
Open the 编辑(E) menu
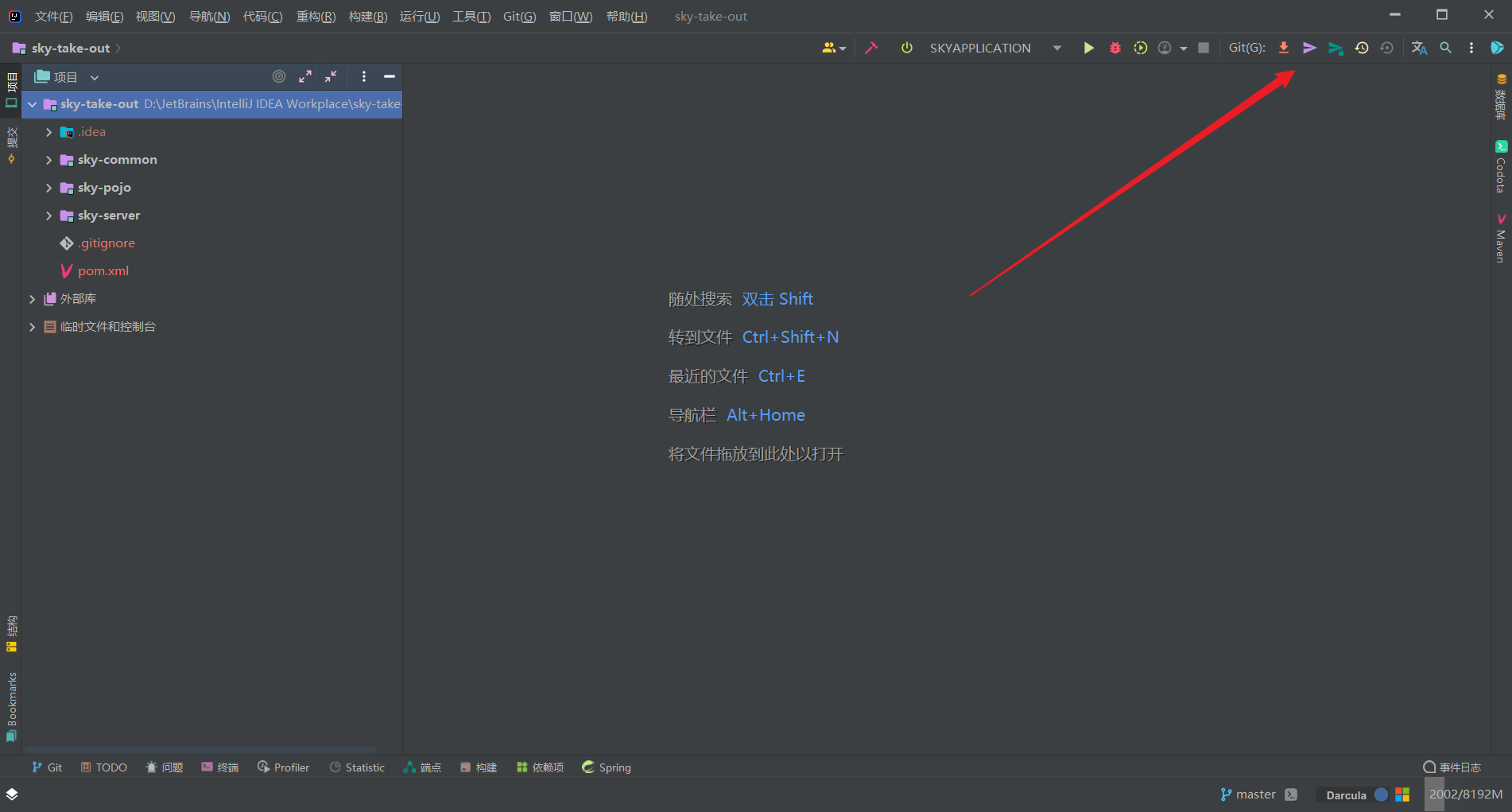105,16
